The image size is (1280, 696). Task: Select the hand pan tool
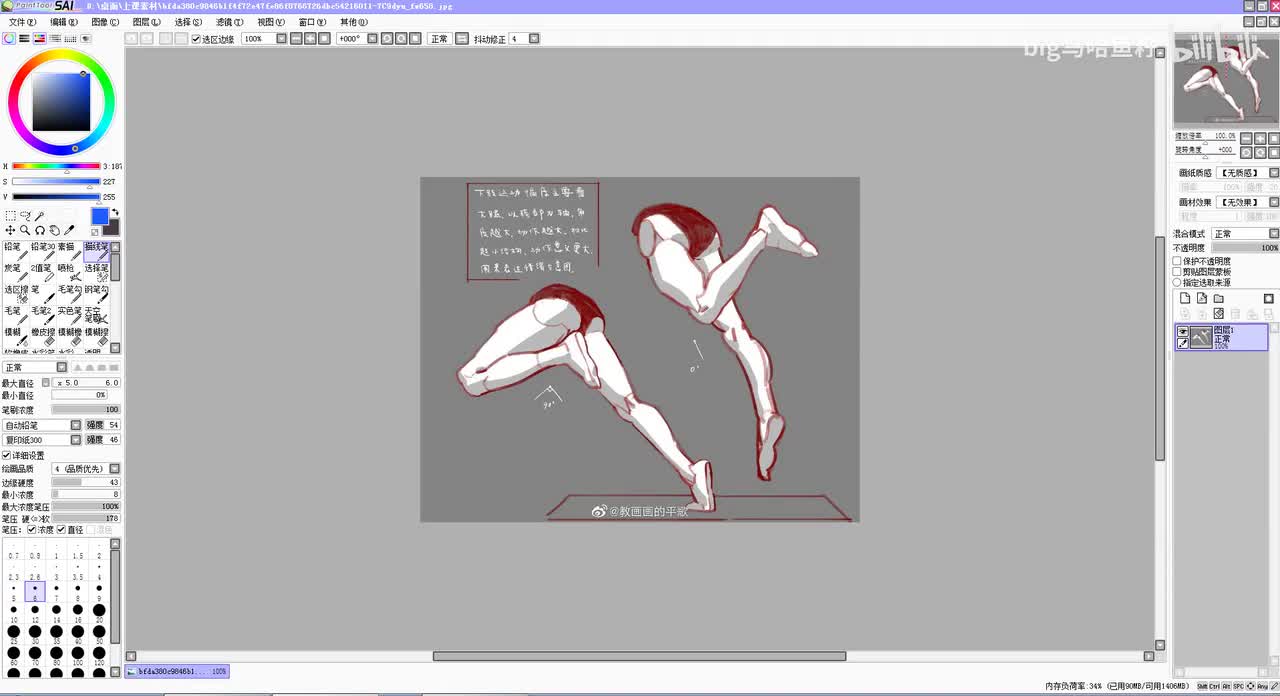point(55,230)
